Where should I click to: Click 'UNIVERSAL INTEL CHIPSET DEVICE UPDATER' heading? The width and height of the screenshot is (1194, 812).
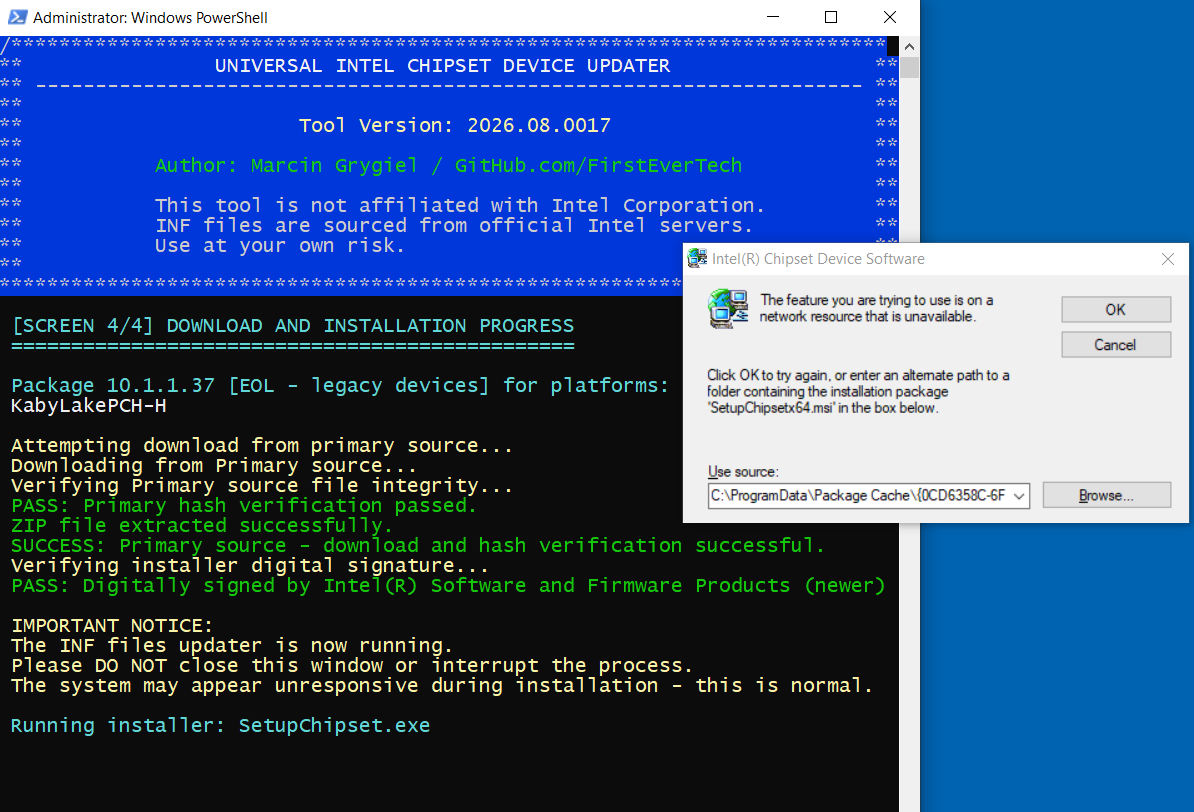[x=442, y=66]
